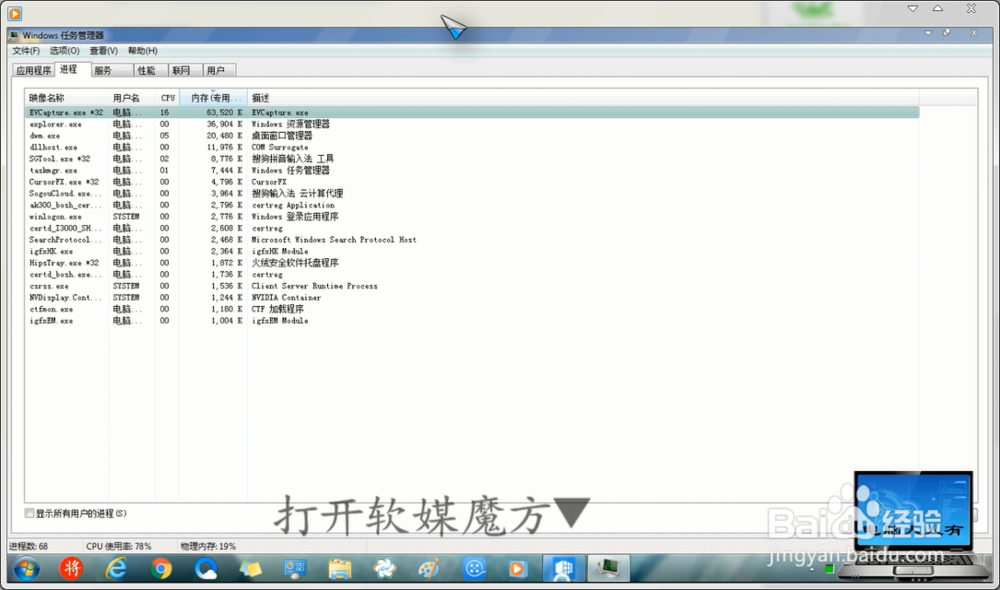Open the blue cloud Q browser icon
The height and width of the screenshot is (590, 1000).
point(205,568)
